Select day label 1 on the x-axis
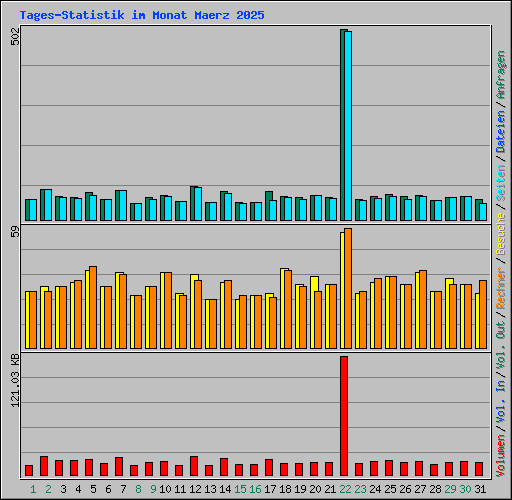 pyautogui.click(x=33, y=489)
